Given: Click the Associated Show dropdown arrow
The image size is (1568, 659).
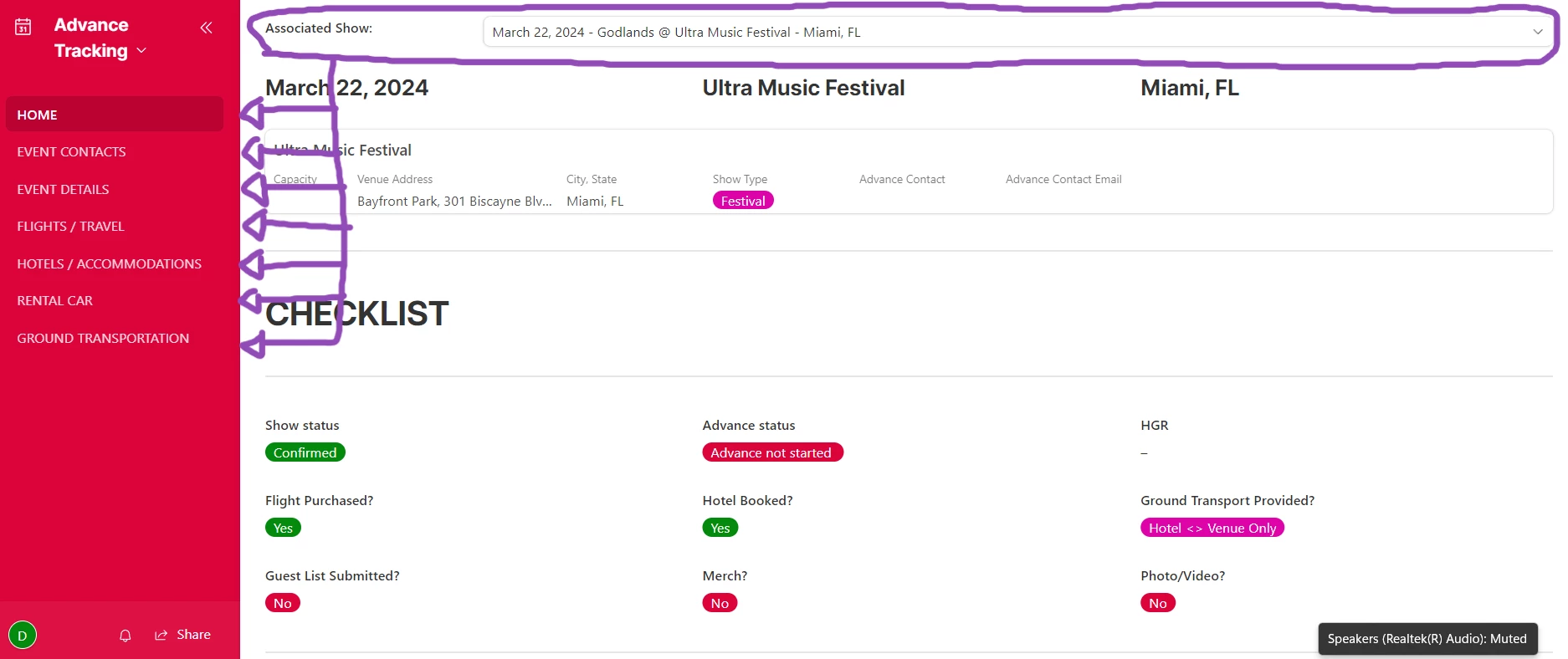Looking at the screenshot, I should coord(1537,32).
